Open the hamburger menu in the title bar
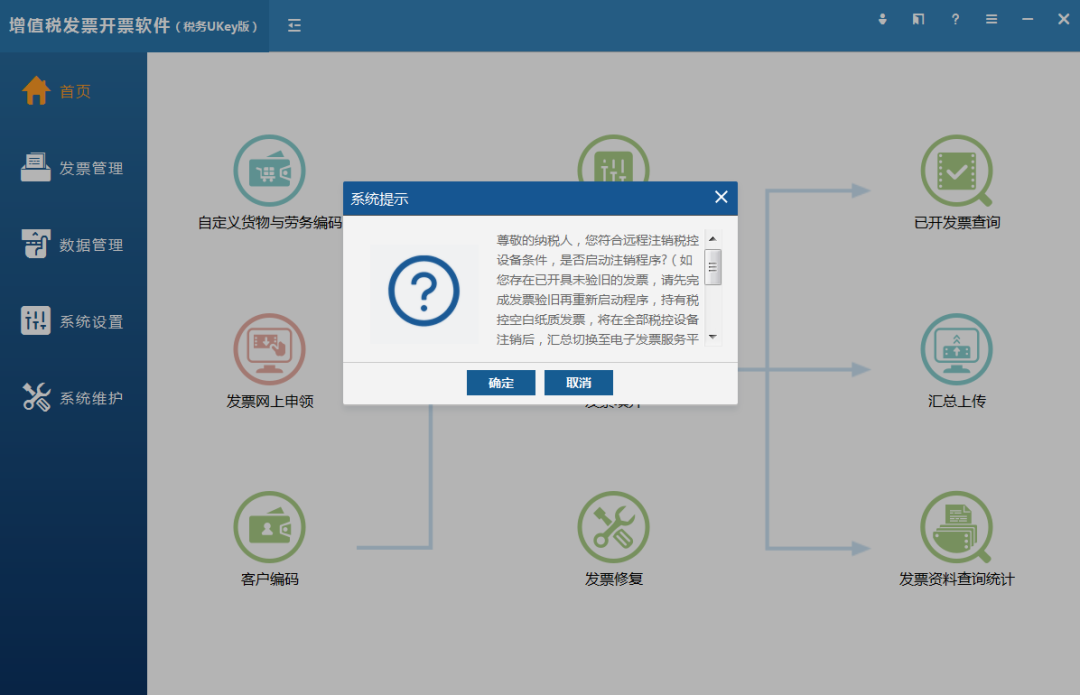The height and width of the screenshot is (695, 1080). click(x=991, y=19)
